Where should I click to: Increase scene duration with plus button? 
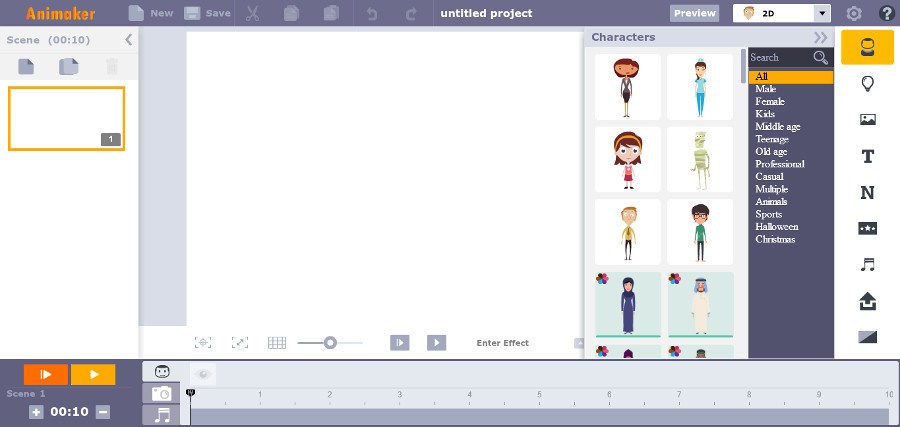pyautogui.click(x=36, y=412)
